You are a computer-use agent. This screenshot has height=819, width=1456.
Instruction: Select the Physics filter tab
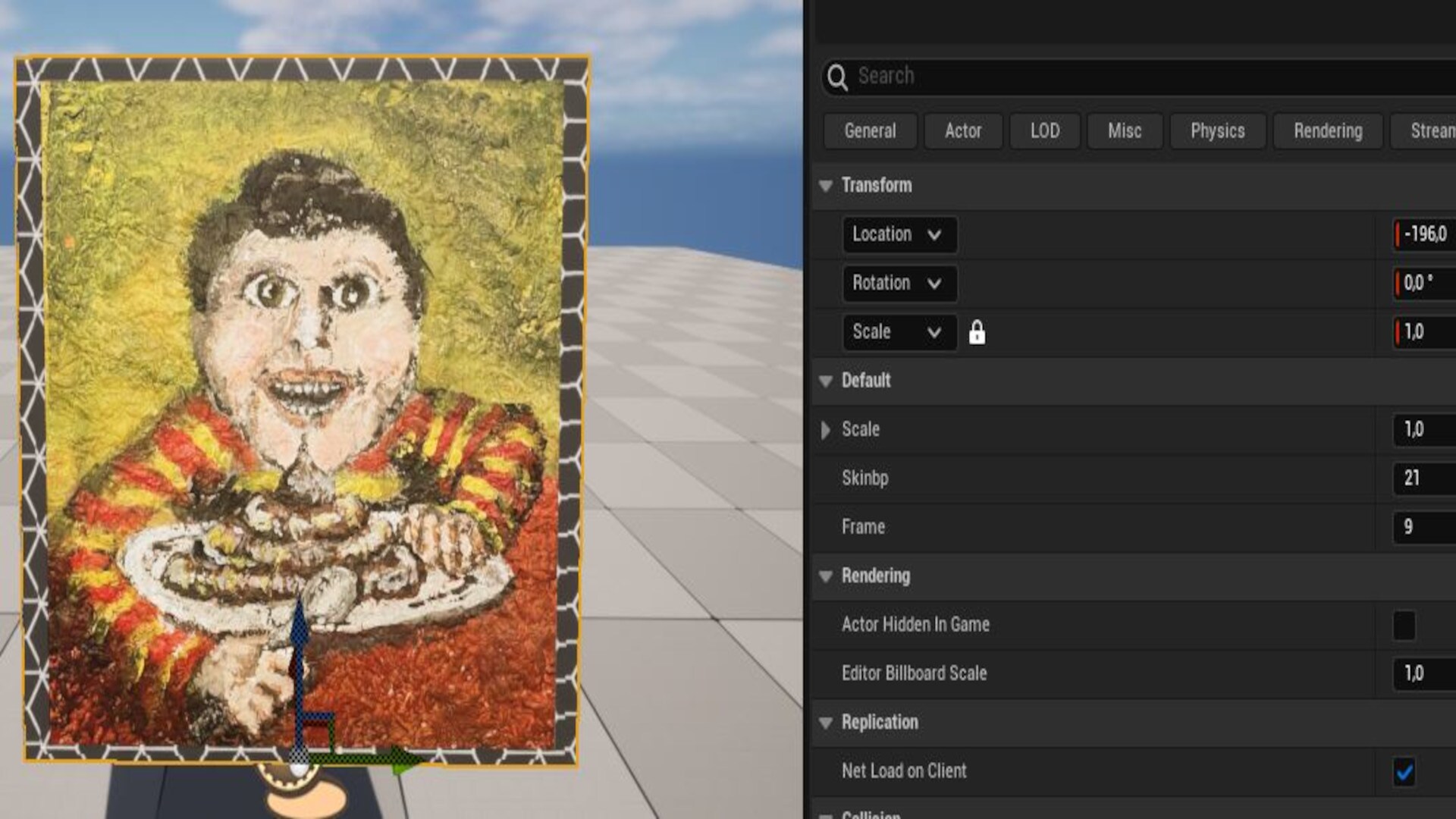coord(1217,131)
